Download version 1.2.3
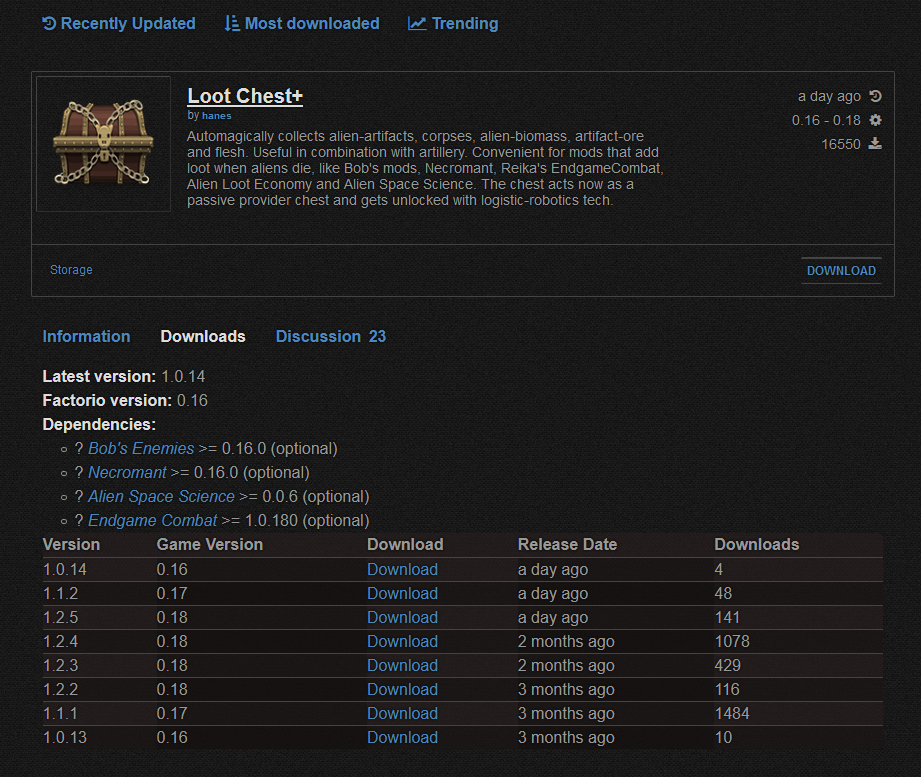921x777 pixels. point(402,665)
